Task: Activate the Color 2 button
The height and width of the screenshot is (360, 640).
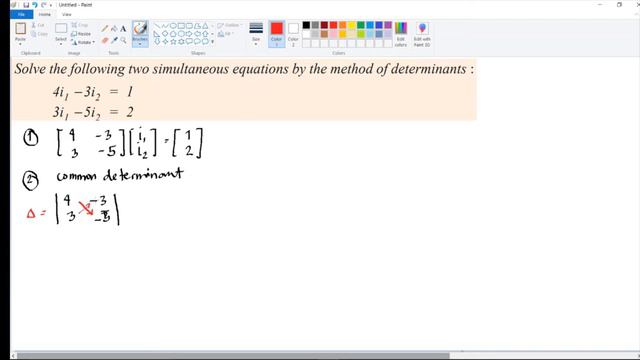Action: [x=293, y=34]
